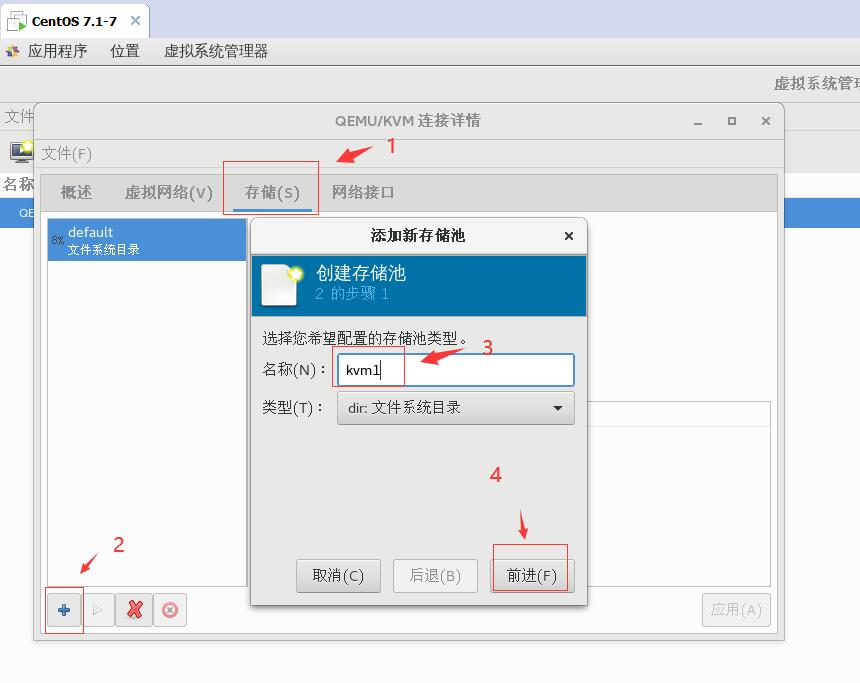Click the new virtual machine monitor icon
Screen dimensions: 860x683
click(22, 151)
